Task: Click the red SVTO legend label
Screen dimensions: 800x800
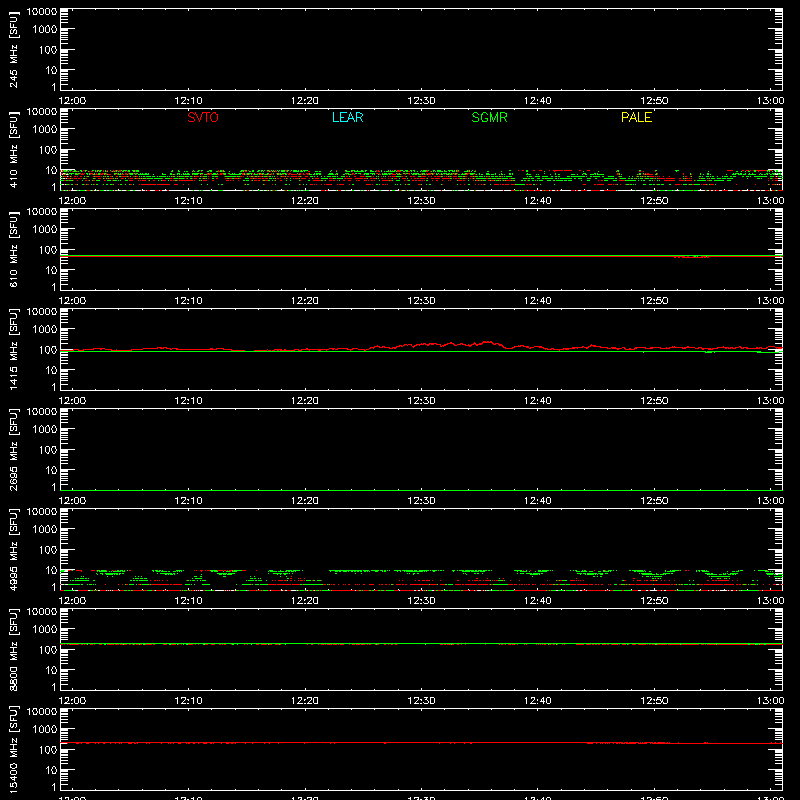Action: [203, 117]
